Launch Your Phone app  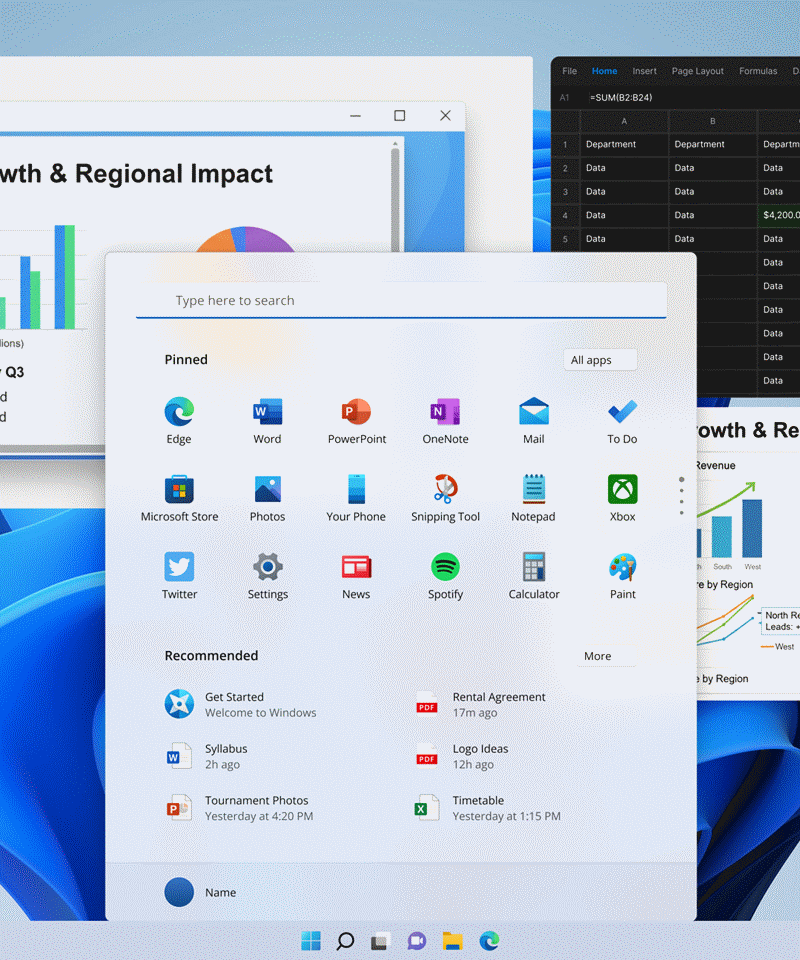pos(356,498)
